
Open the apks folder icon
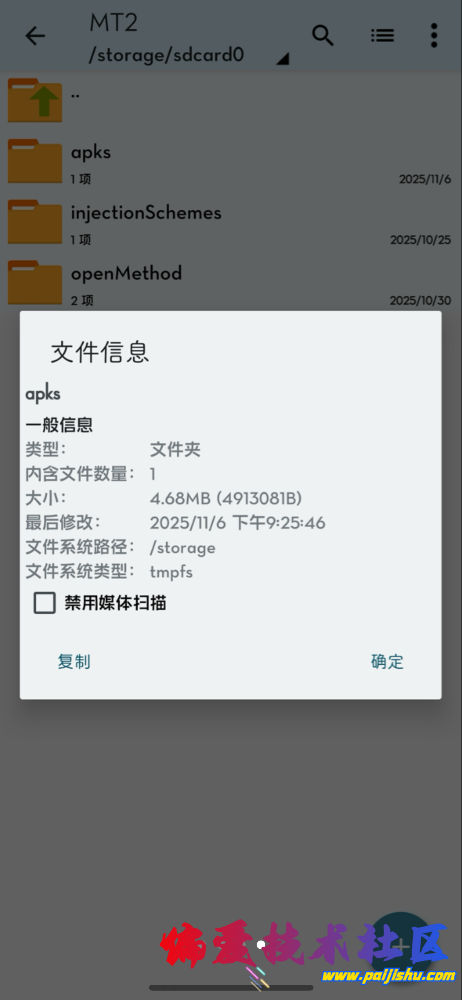35,162
